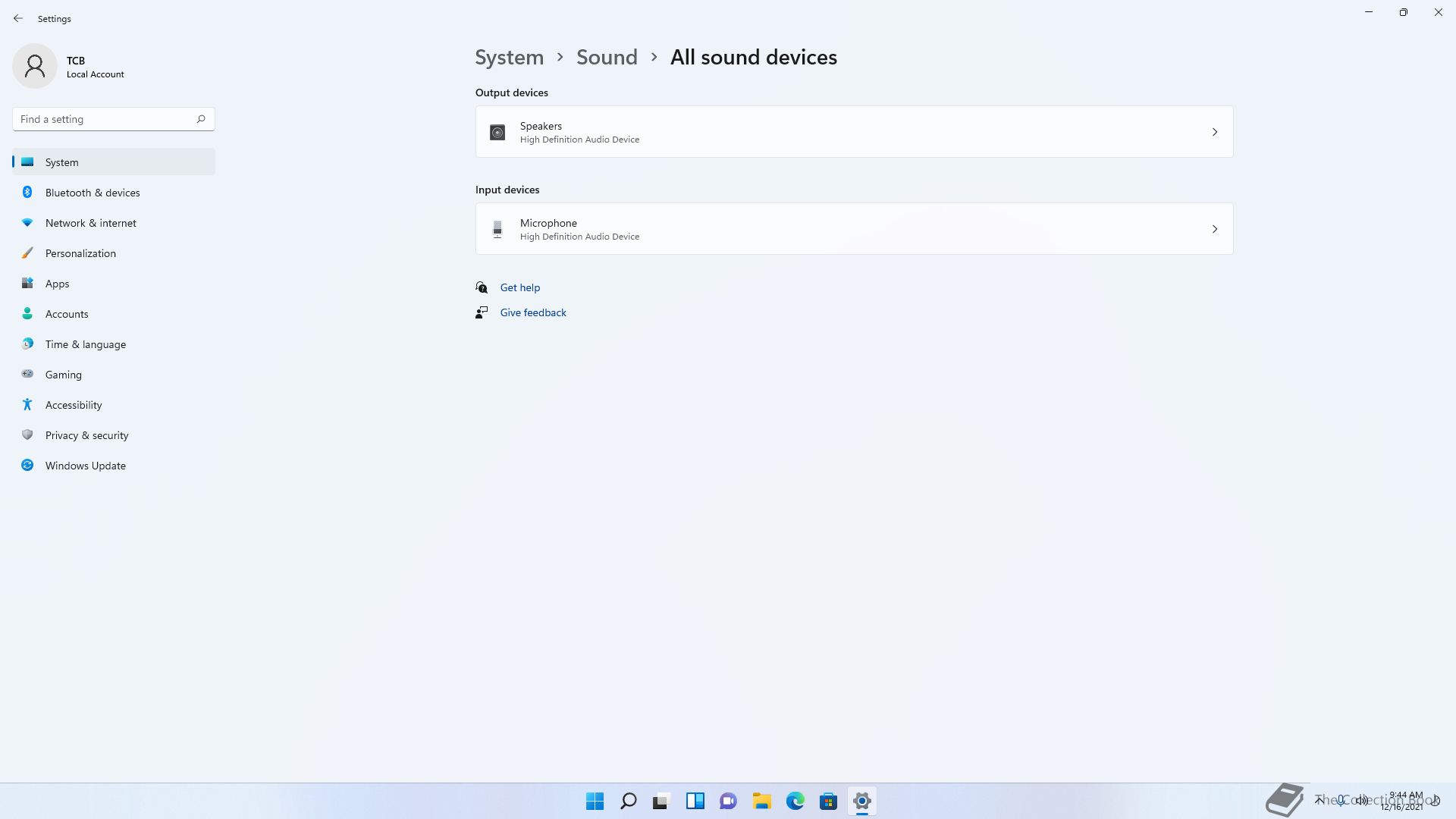Viewport: 1456px width, 819px height.
Task: Open Accessibility settings category
Action: (x=114, y=405)
